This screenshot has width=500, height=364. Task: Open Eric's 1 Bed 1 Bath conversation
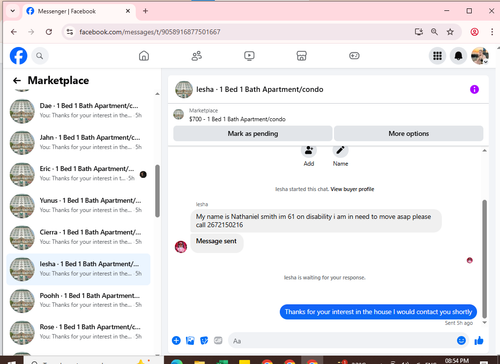tap(79, 173)
